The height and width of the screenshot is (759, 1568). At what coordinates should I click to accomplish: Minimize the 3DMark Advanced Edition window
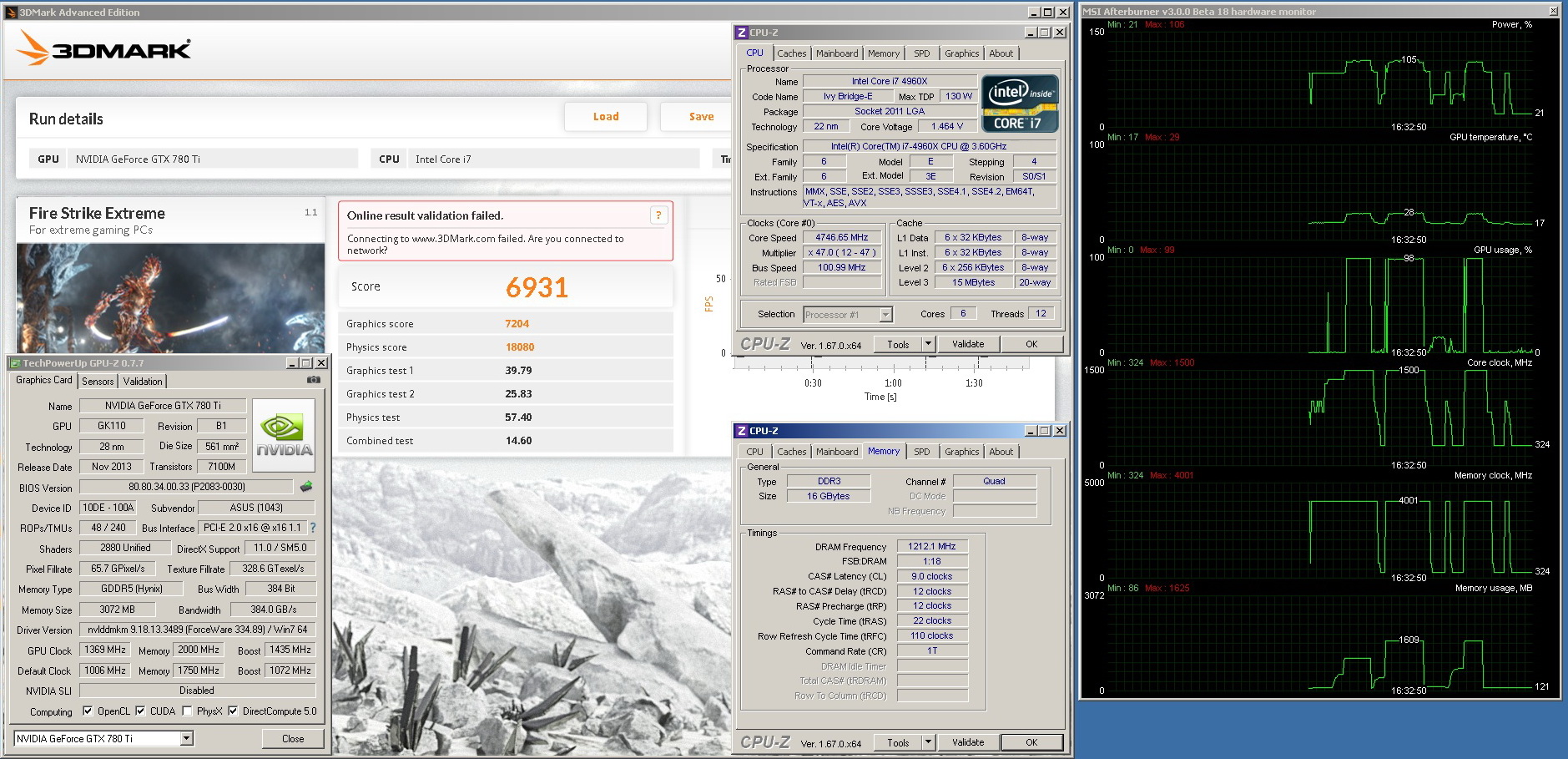(x=1034, y=13)
